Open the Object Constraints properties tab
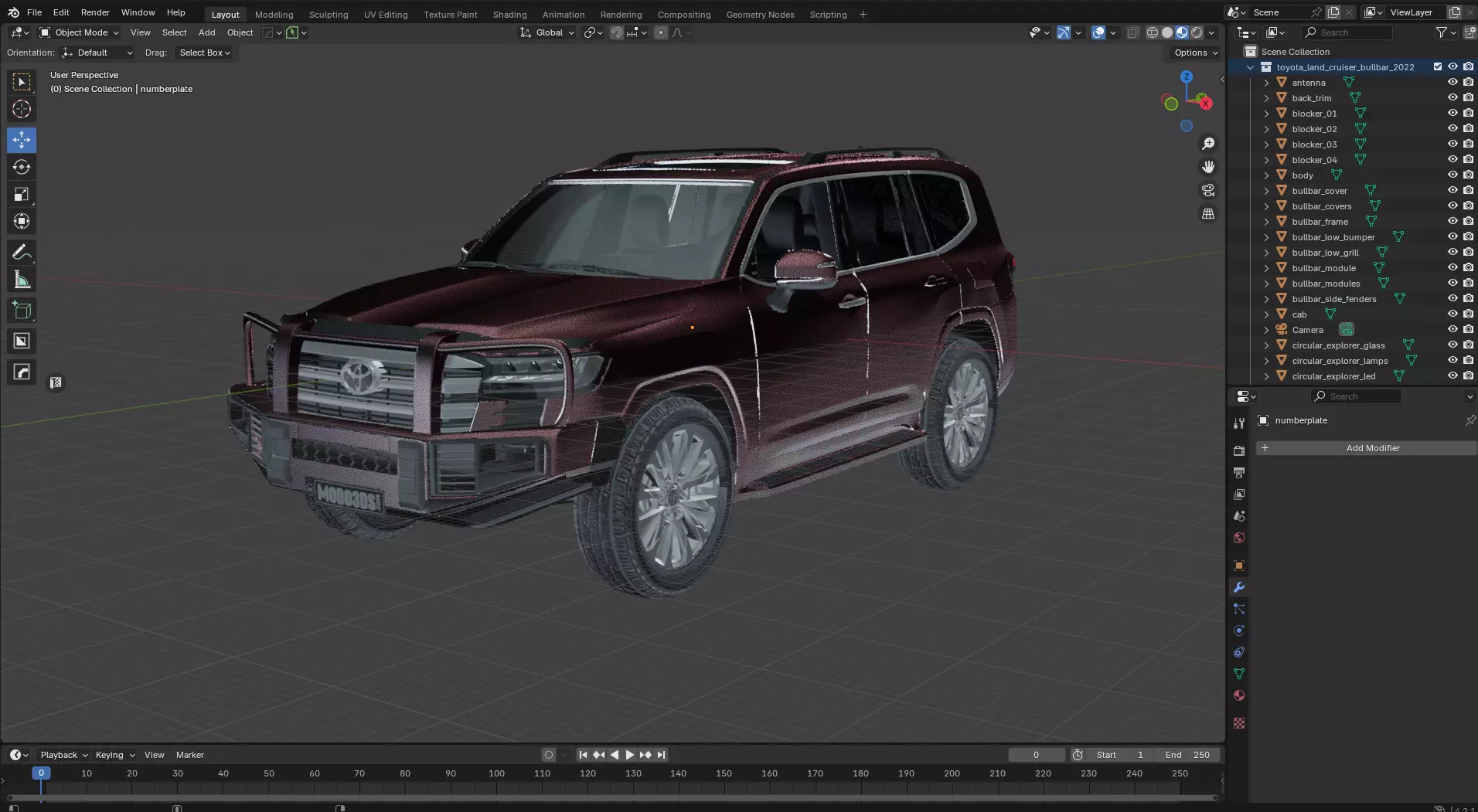The height and width of the screenshot is (812, 1478). click(1239, 652)
